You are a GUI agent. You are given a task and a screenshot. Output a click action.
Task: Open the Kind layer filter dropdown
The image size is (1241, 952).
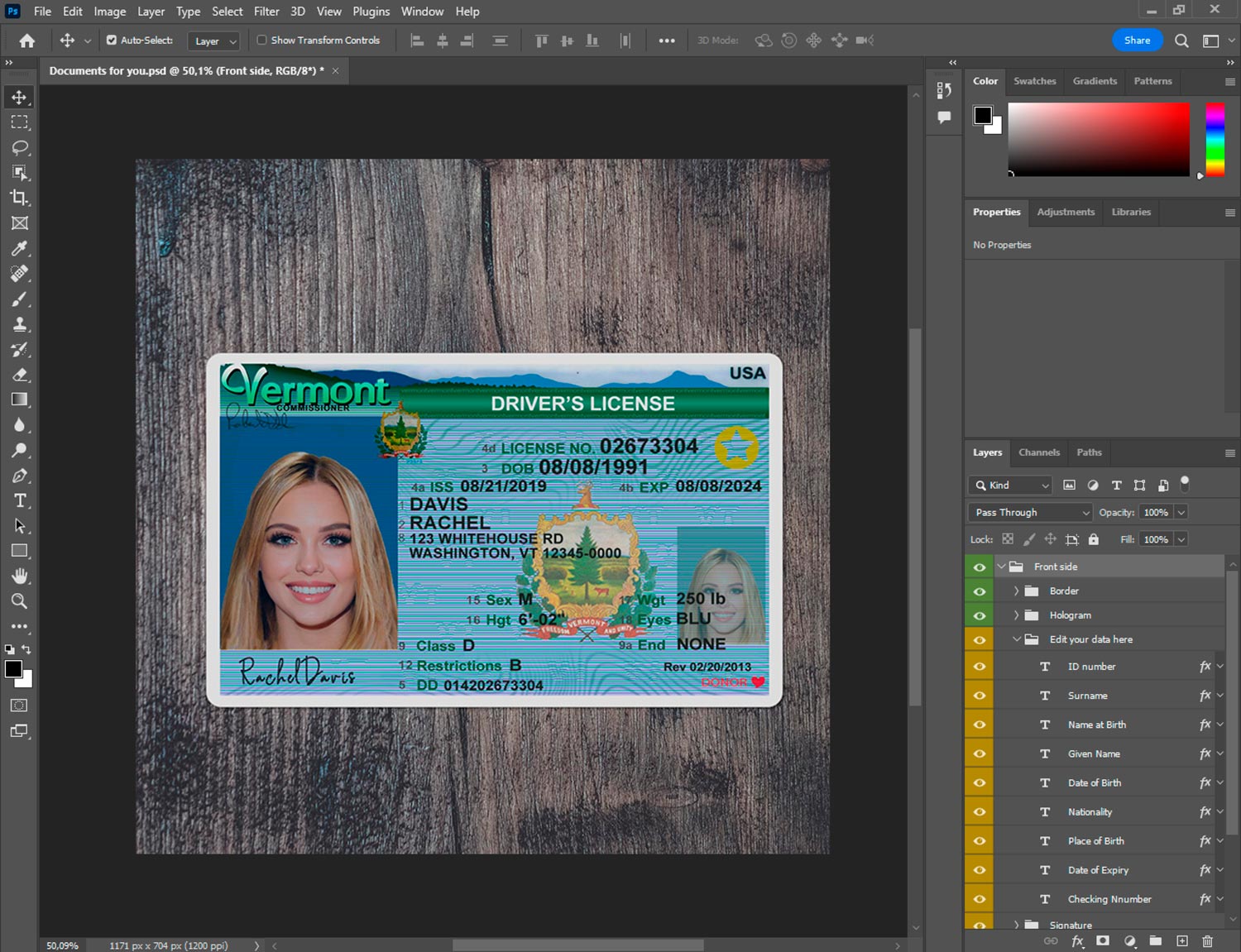(x=1011, y=486)
